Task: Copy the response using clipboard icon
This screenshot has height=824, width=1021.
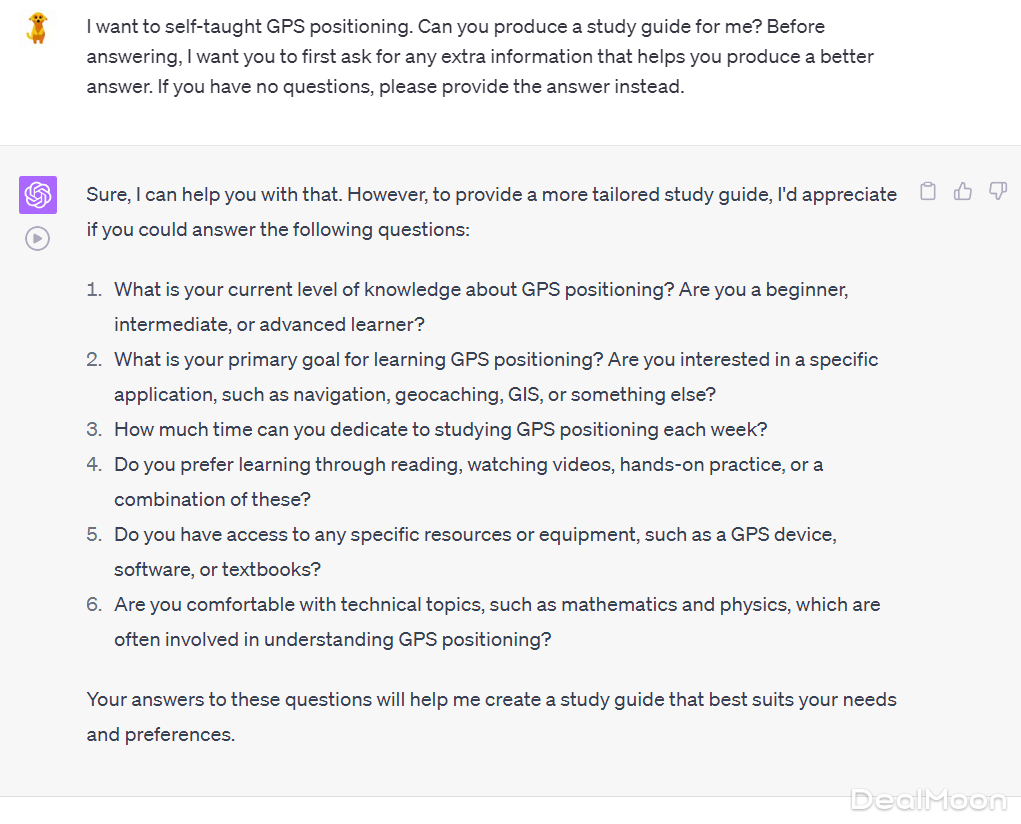Action: coord(928,191)
